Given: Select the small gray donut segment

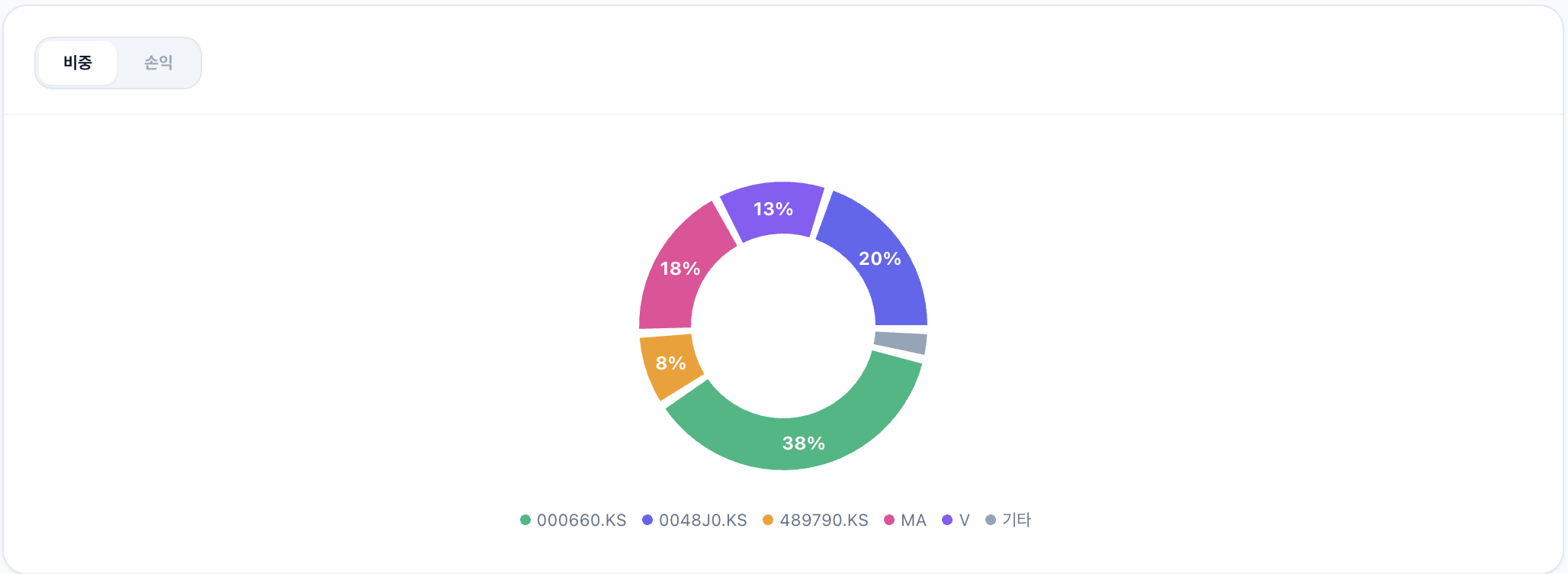Looking at the screenshot, I should [901, 343].
